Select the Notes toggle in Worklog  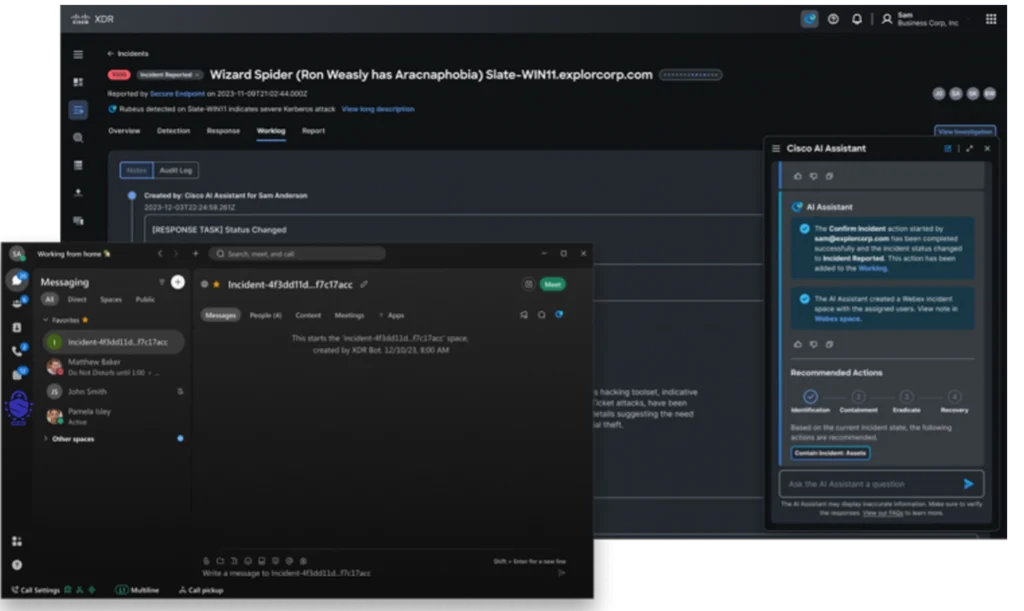click(136, 170)
